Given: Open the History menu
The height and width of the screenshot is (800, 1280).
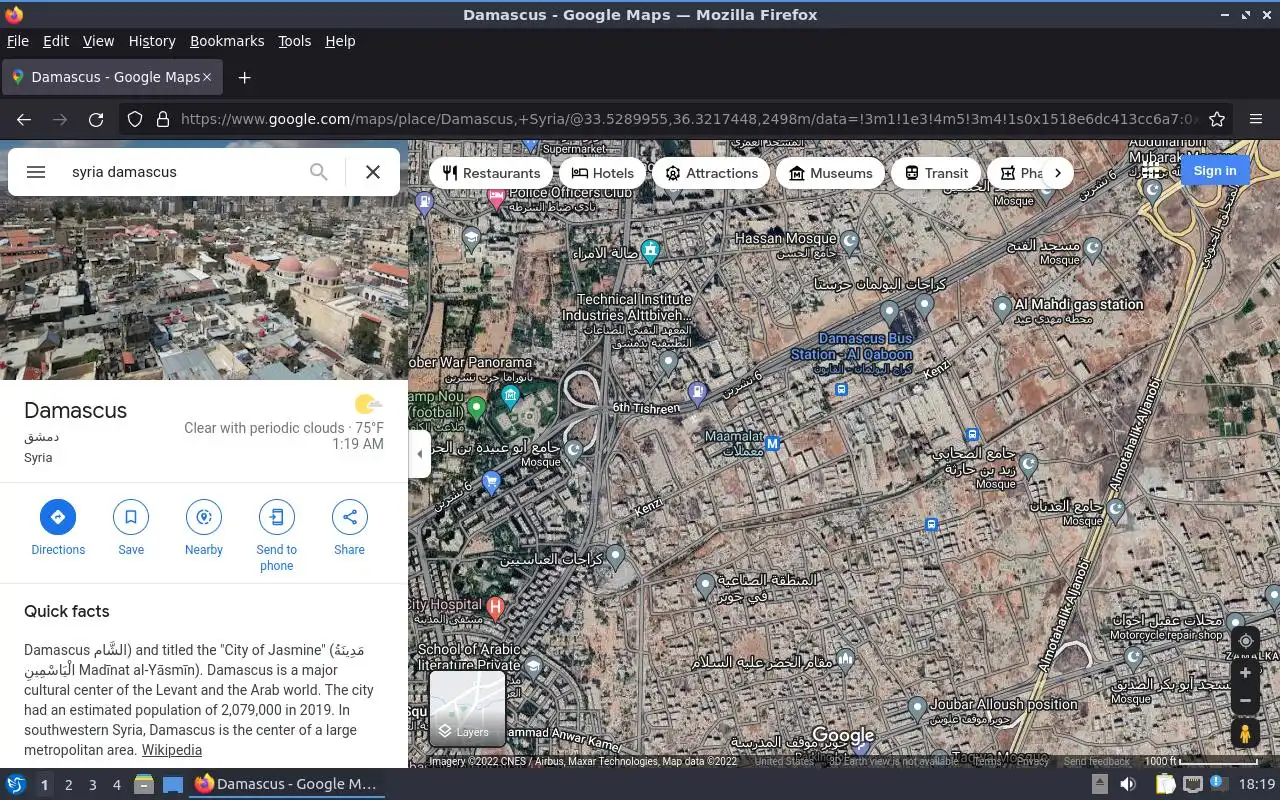Looking at the screenshot, I should point(152,41).
